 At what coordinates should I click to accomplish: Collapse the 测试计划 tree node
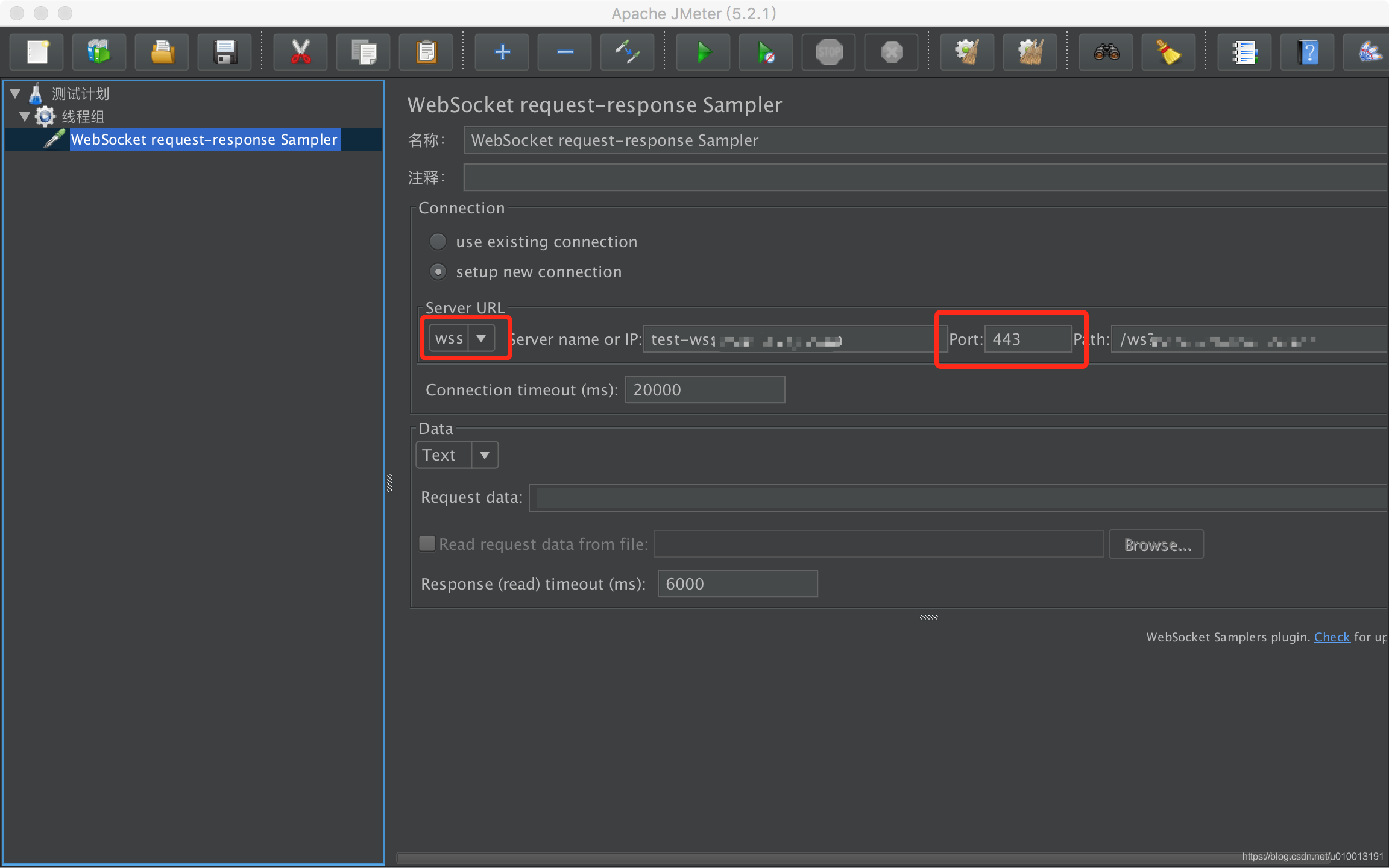pyautogui.click(x=15, y=93)
